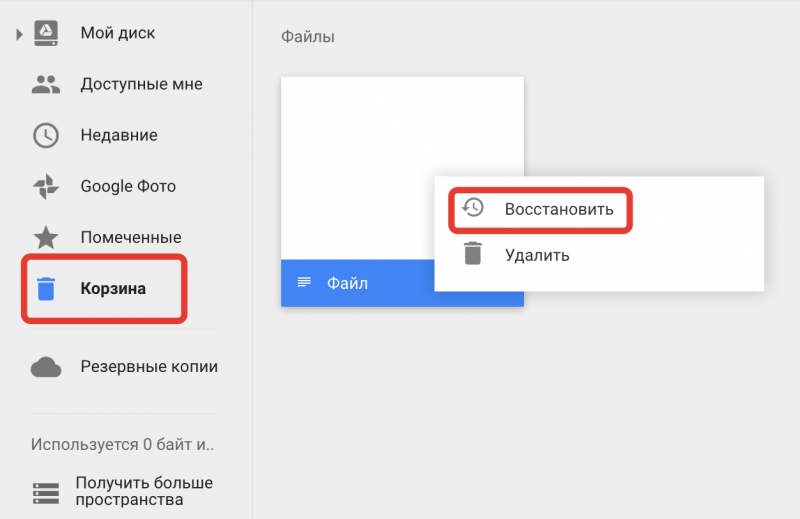This screenshot has height=519, width=800.
Task: Go to Недавние in the sidebar
Action: click(119, 136)
